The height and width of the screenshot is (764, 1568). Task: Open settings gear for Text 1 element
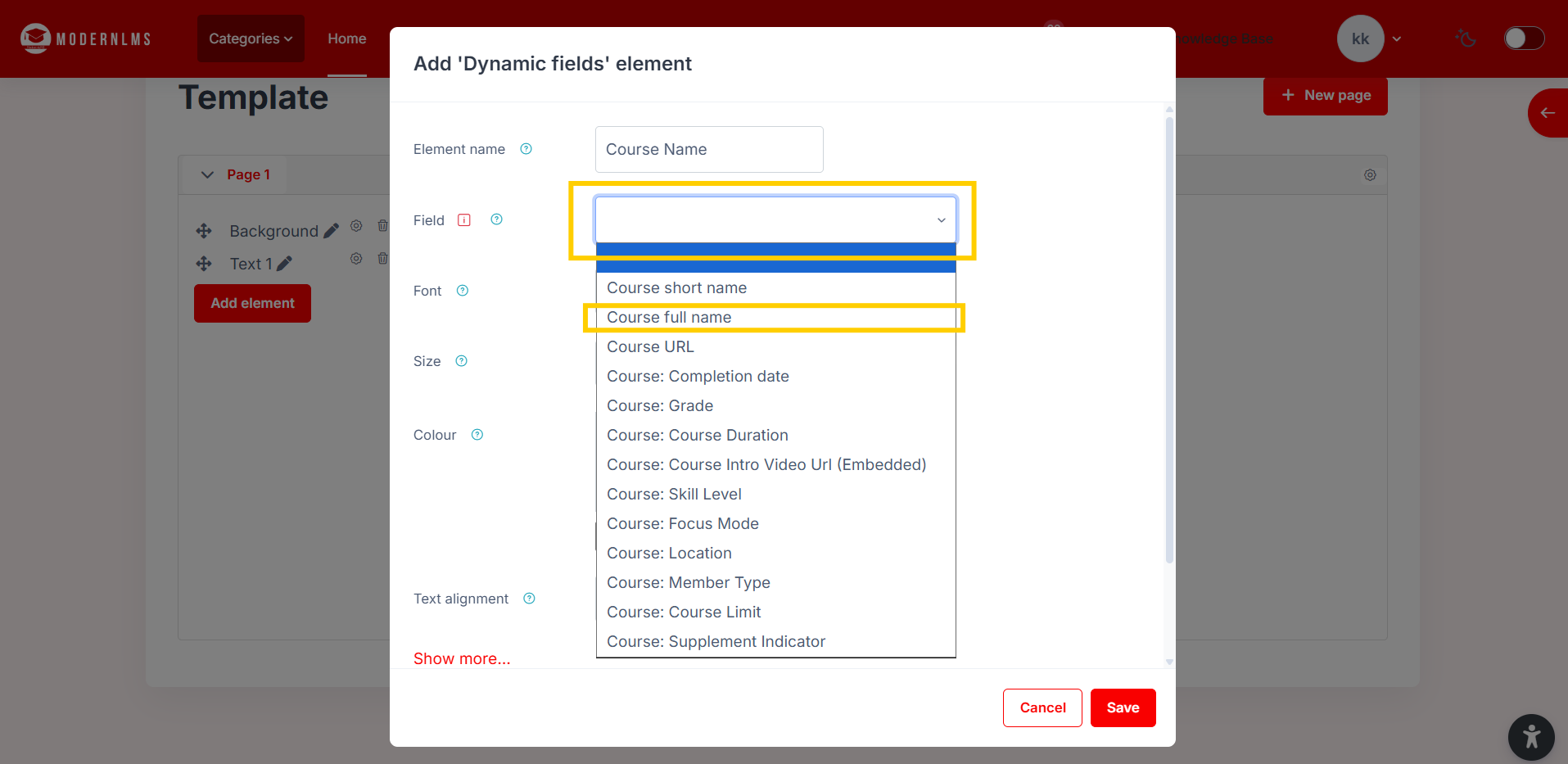(x=356, y=259)
